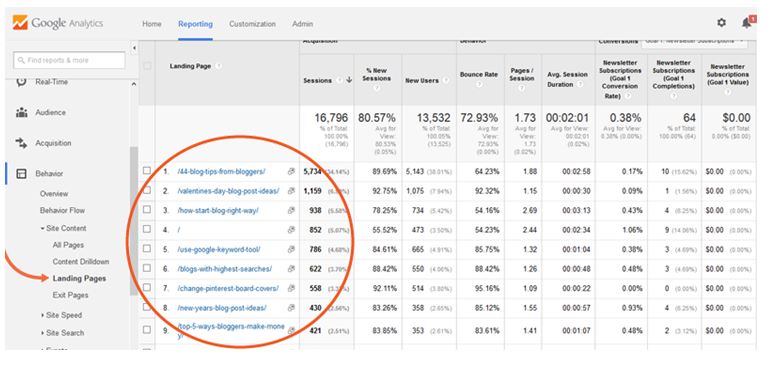Switch to the Customization tab
773x371 pixels.
[252, 24]
